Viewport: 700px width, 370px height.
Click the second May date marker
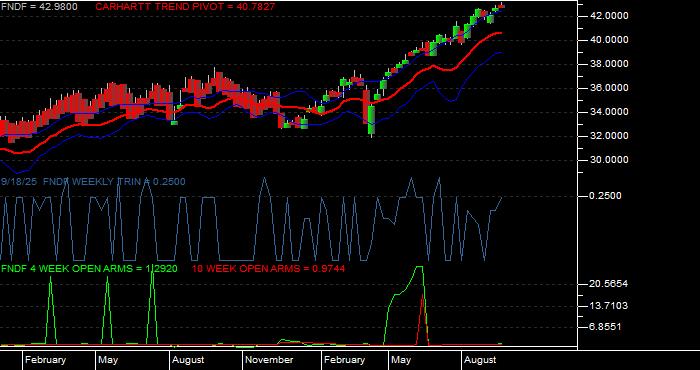click(x=401, y=360)
